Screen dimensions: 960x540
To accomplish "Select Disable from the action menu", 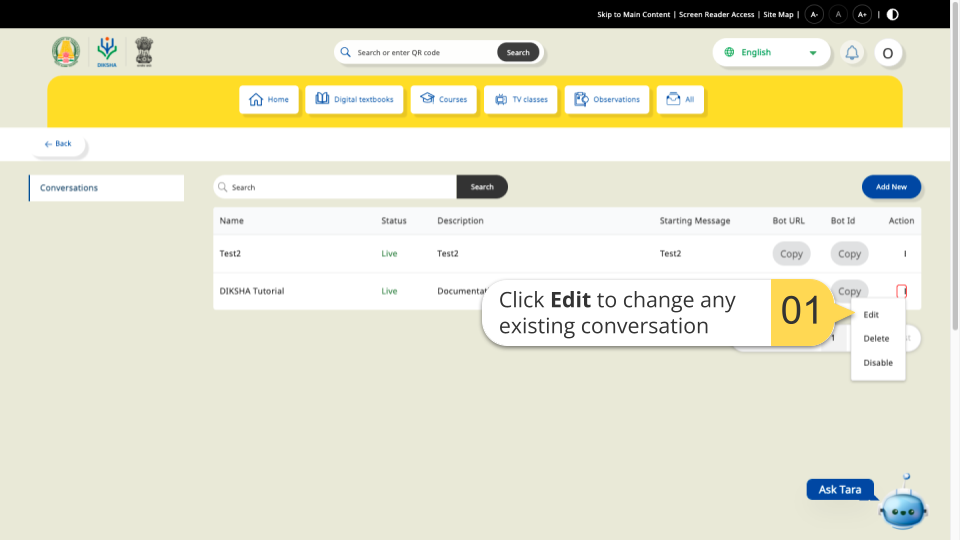I will coord(878,363).
